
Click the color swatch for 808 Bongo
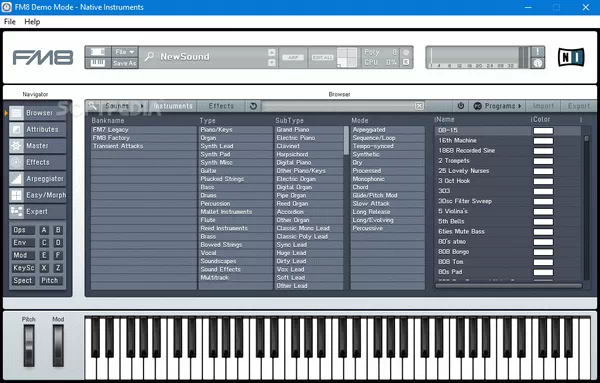(543, 252)
